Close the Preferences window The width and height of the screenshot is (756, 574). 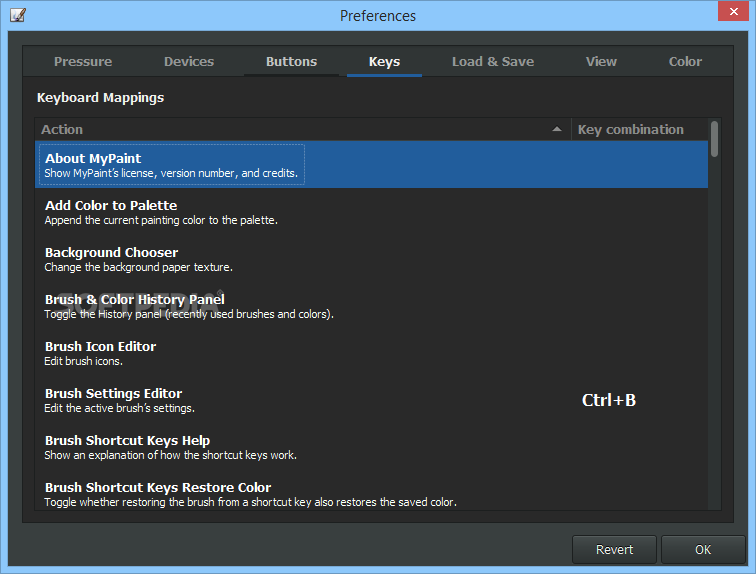(733, 11)
